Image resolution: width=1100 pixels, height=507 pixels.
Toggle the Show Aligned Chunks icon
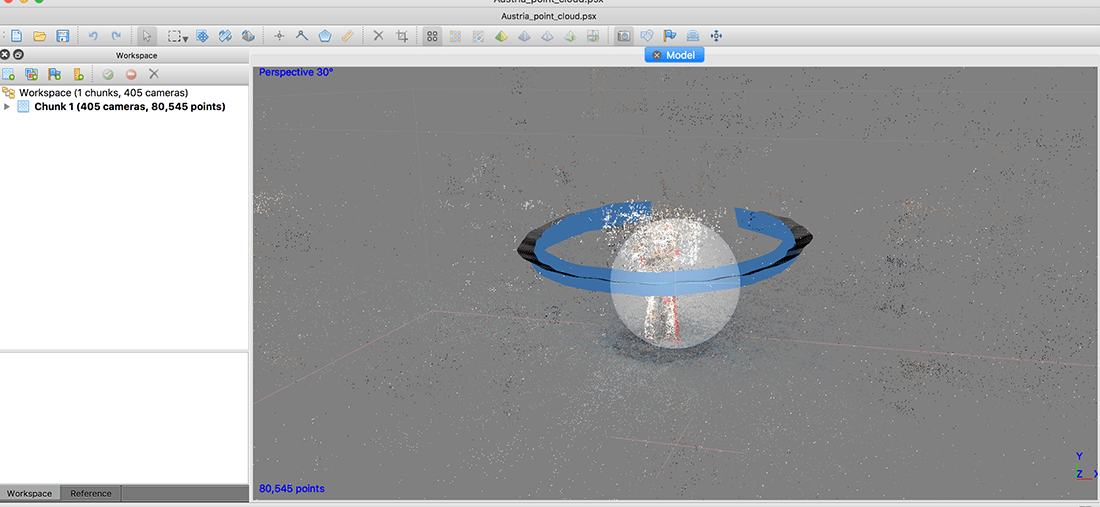coord(692,36)
